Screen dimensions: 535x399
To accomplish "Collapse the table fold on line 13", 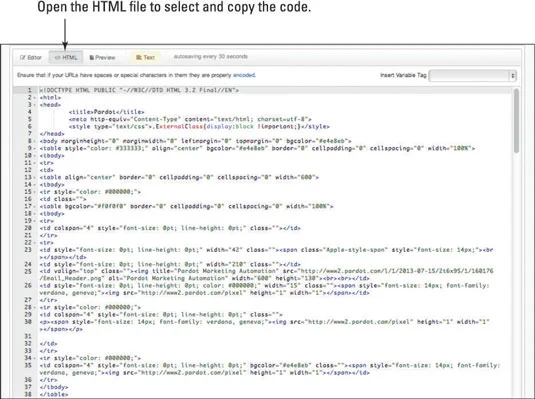I will tap(34, 177).
